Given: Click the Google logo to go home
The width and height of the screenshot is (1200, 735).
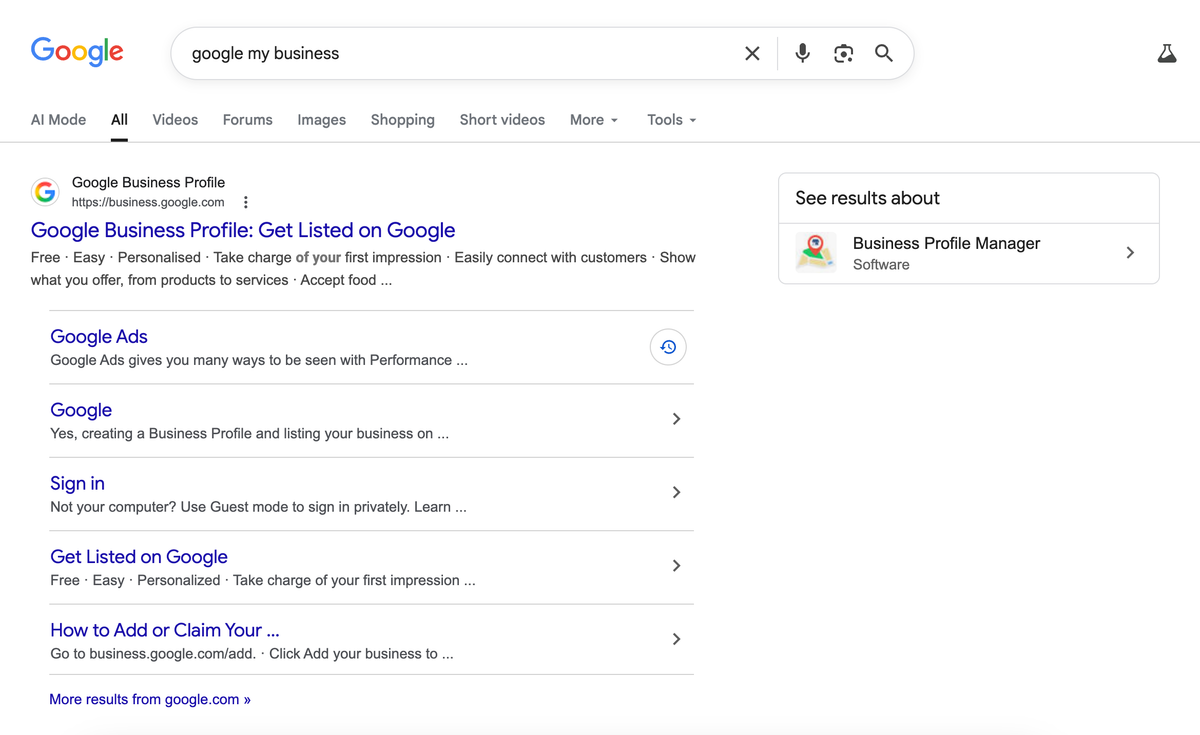Looking at the screenshot, I should (x=77, y=52).
